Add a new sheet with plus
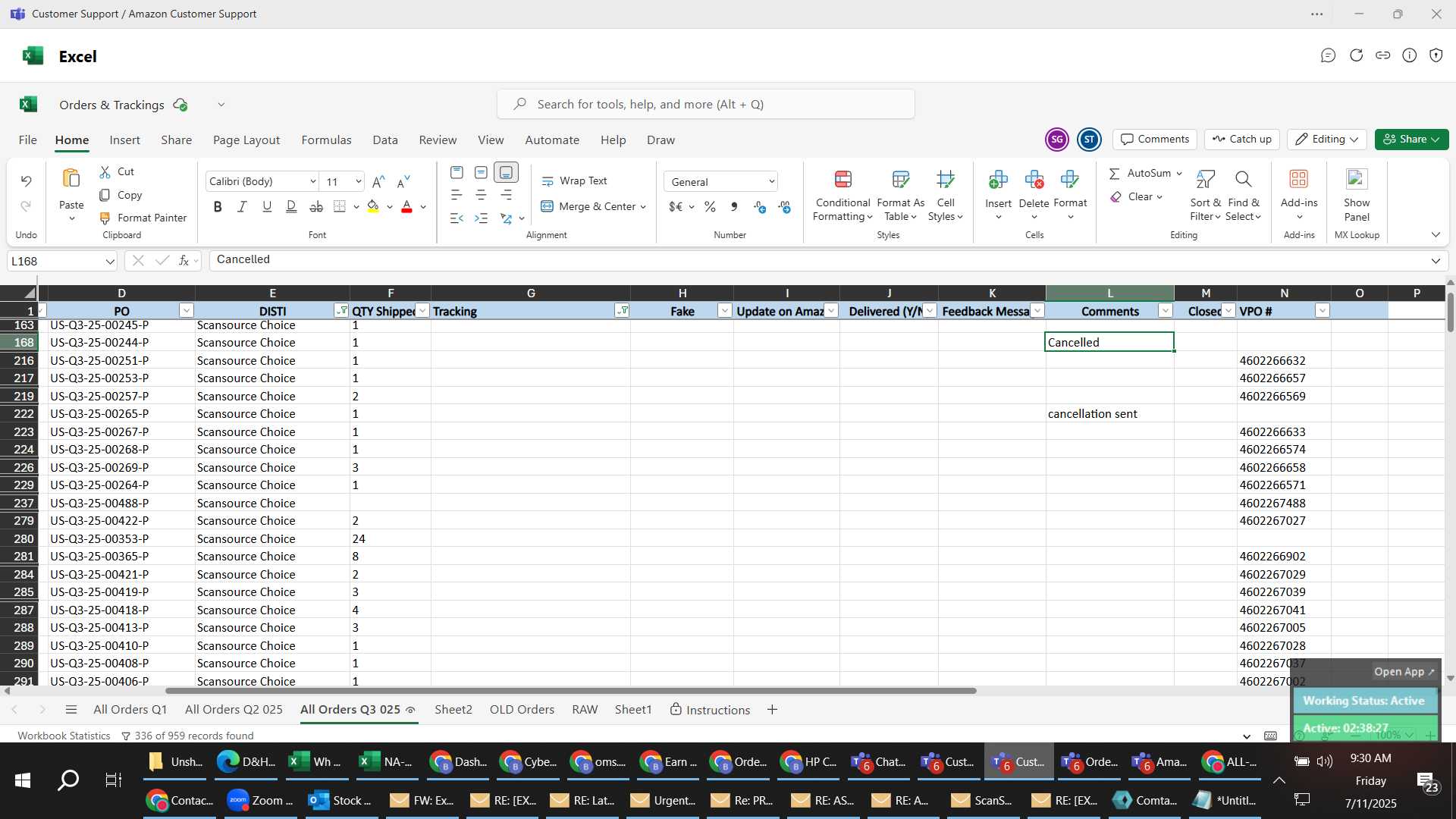 772,710
